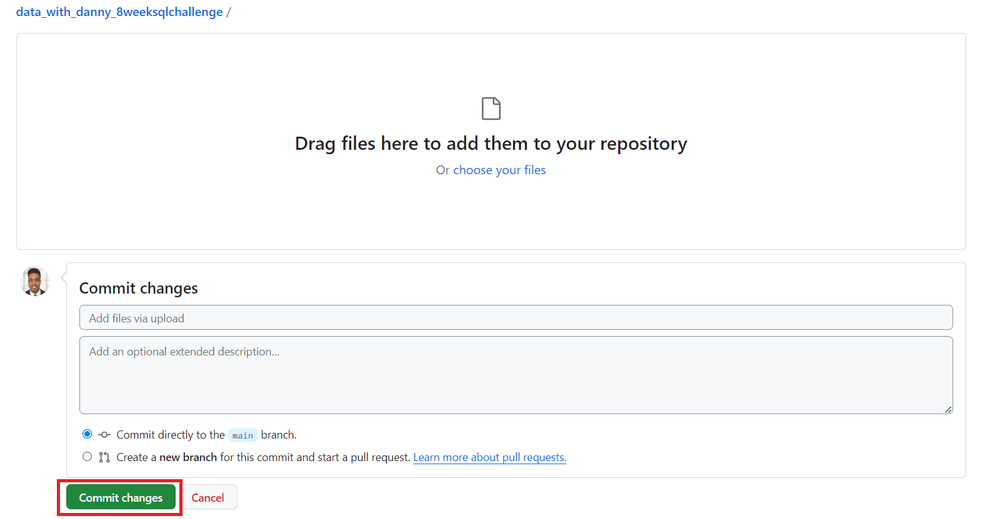Click the git commit icon next to 'Commit directly'

[x=105, y=435]
